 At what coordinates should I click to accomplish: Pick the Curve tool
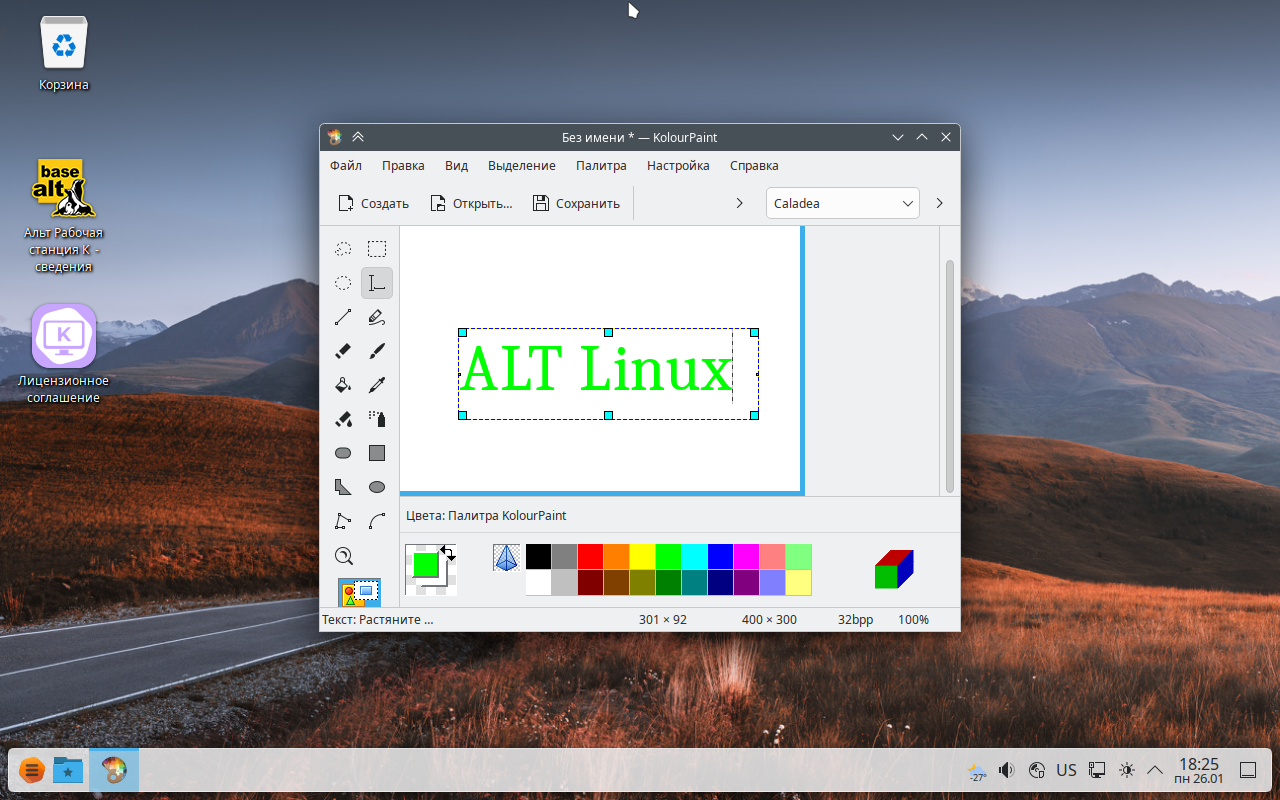click(x=377, y=521)
